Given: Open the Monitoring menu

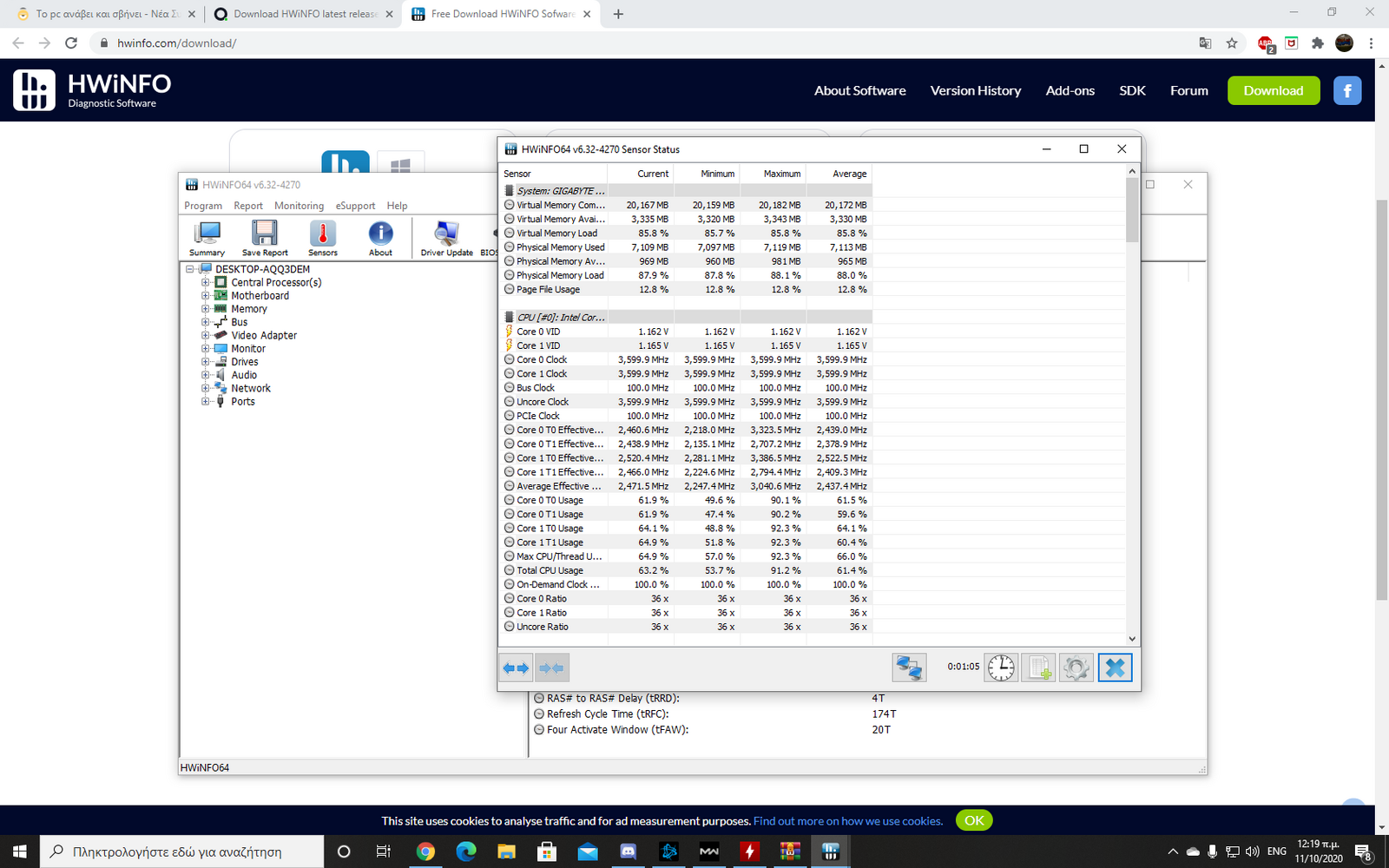Looking at the screenshot, I should pyautogui.click(x=299, y=206).
